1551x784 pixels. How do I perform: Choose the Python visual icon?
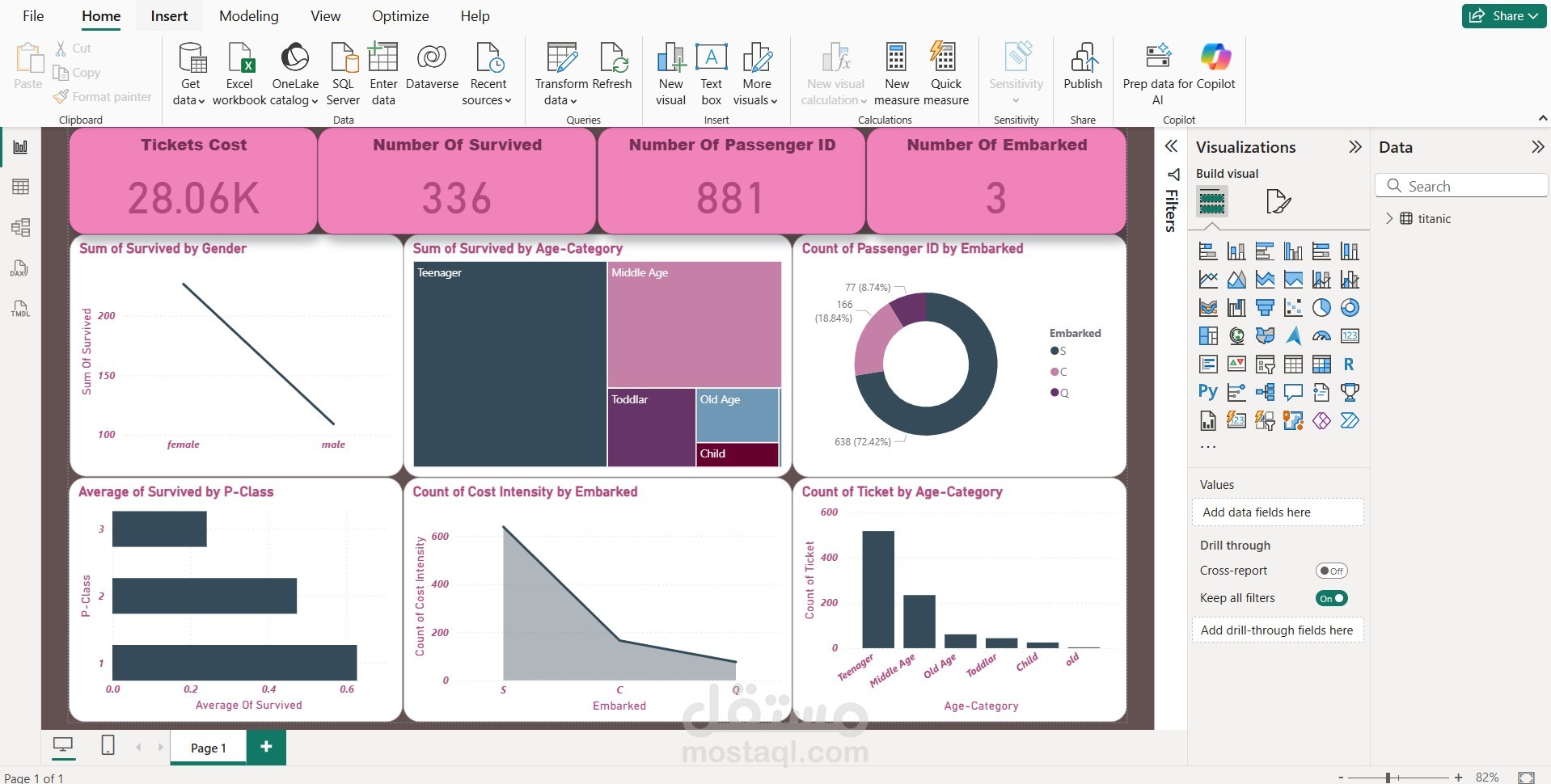[1208, 393]
